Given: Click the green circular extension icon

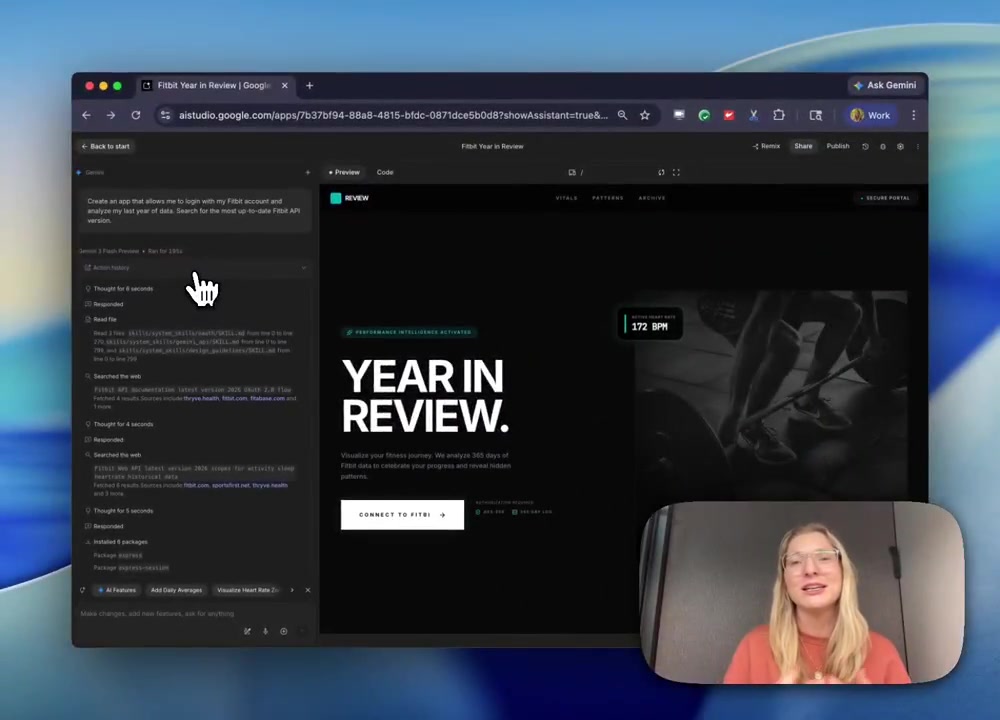Looking at the screenshot, I should pos(704,115).
